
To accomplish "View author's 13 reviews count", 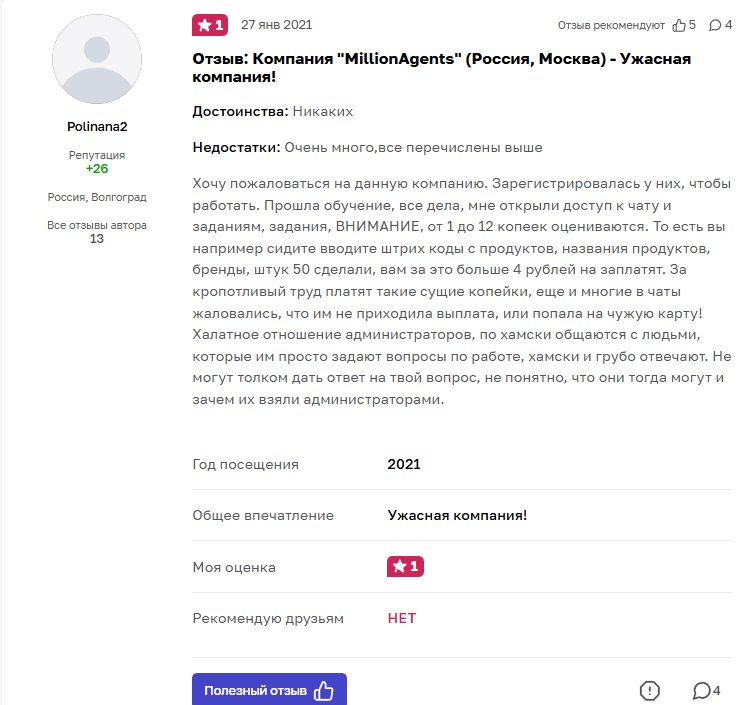I will 97,239.
